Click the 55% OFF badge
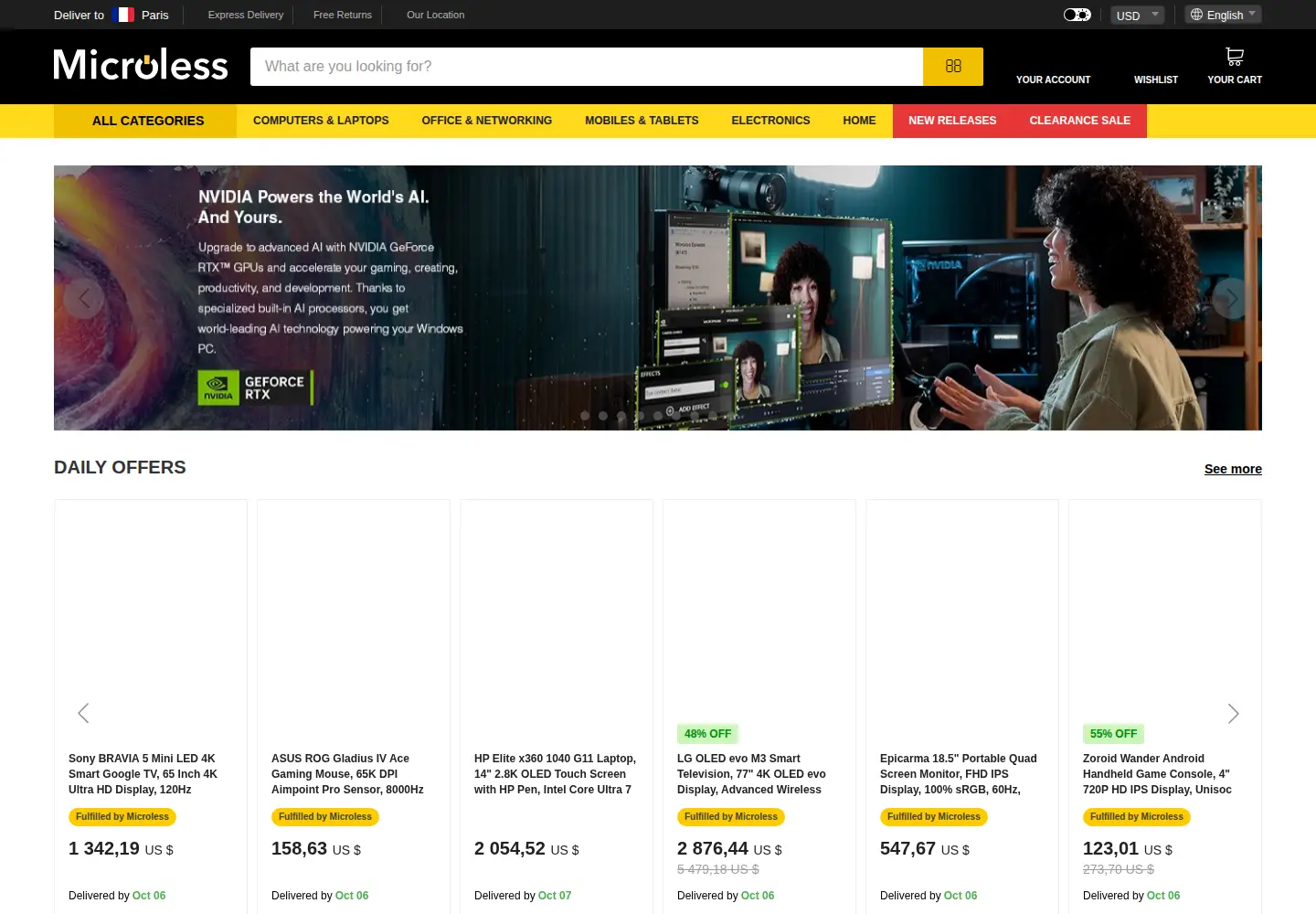This screenshot has height=914, width=1316. click(x=1113, y=734)
